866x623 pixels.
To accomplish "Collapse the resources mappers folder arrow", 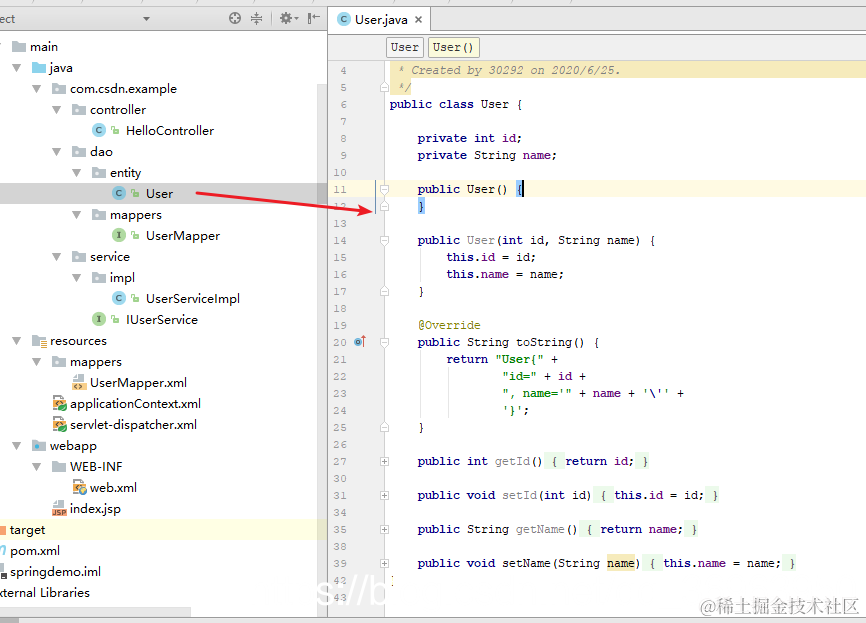I will [x=36, y=362].
